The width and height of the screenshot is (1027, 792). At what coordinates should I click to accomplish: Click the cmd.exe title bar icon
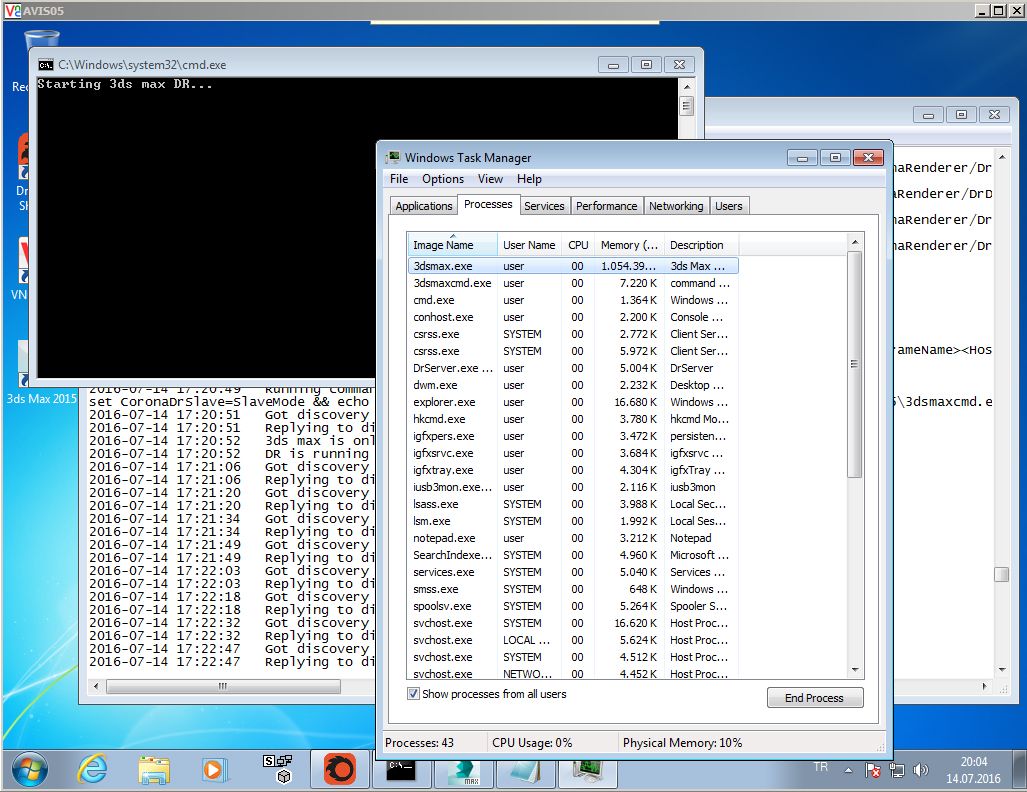click(x=45, y=65)
